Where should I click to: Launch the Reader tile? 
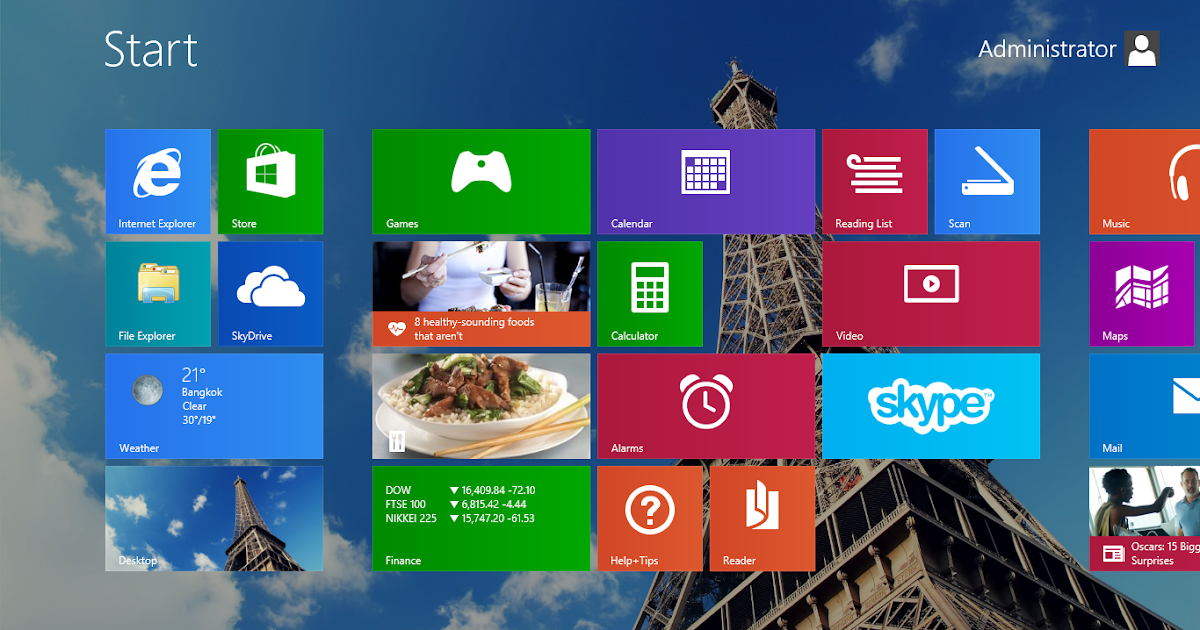(762, 518)
